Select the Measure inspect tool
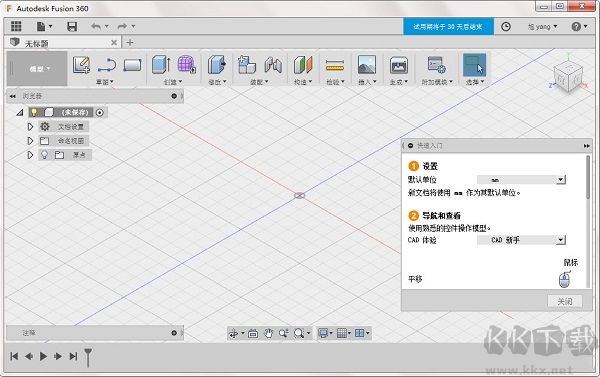 (335, 65)
